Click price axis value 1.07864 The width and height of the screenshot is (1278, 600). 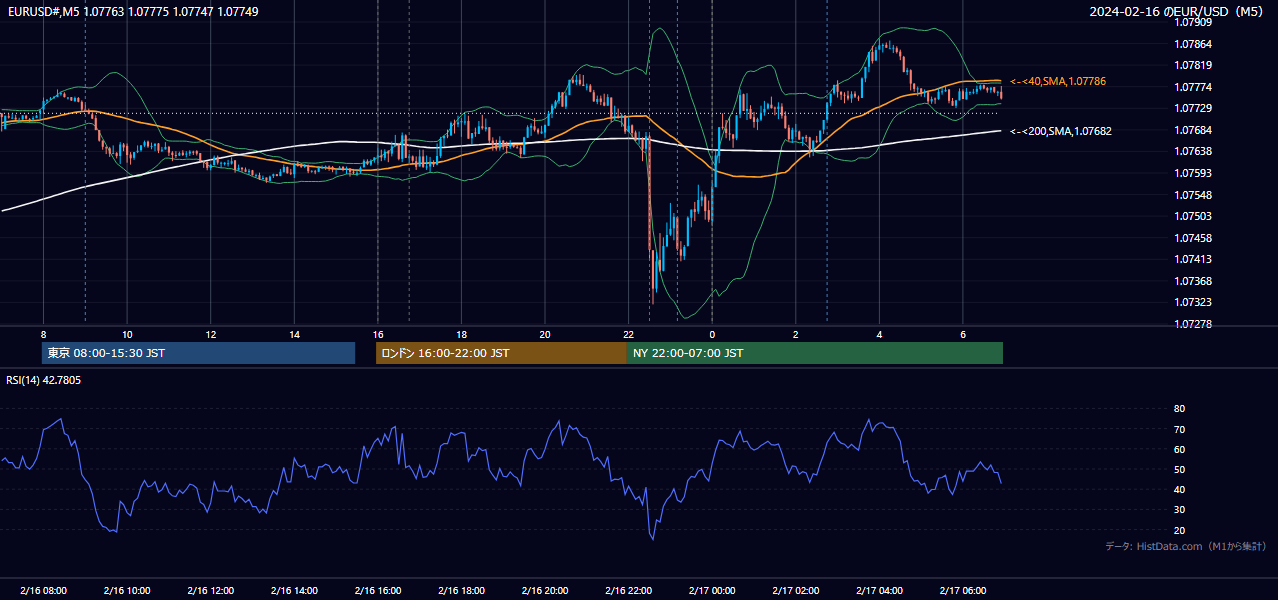tap(1192, 44)
